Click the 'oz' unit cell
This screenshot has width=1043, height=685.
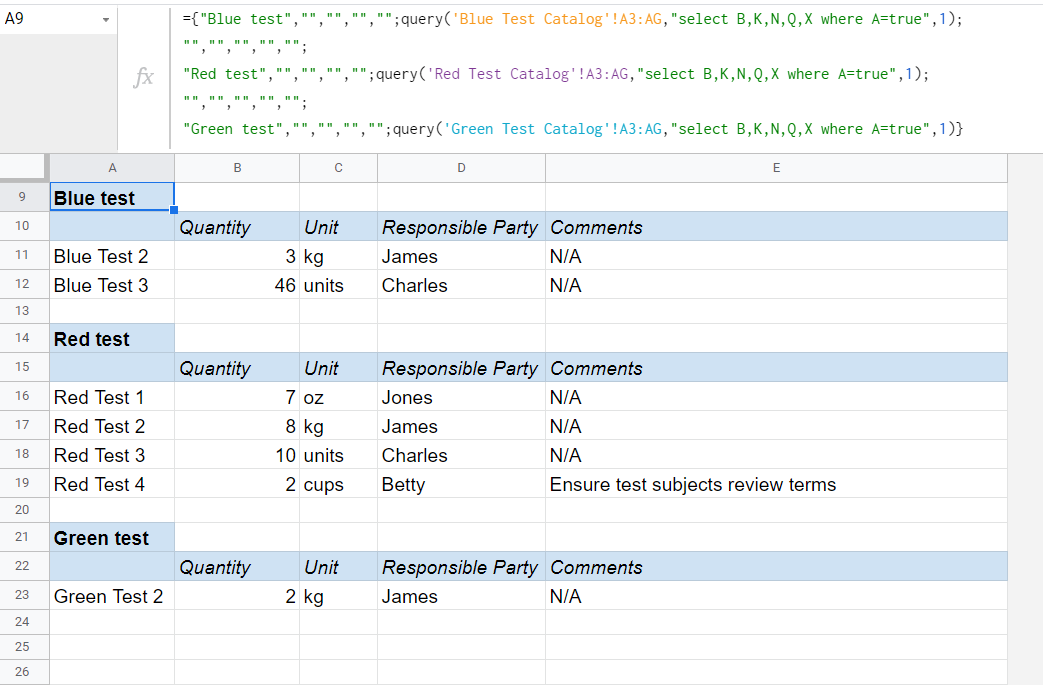[339, 397]
